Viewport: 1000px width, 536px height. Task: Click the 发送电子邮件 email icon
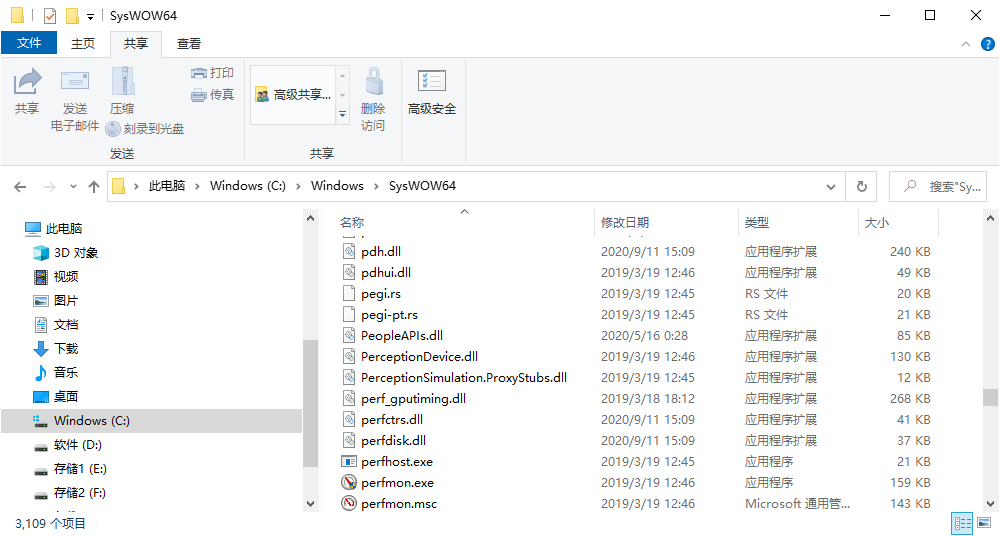[x=75, y=81]
